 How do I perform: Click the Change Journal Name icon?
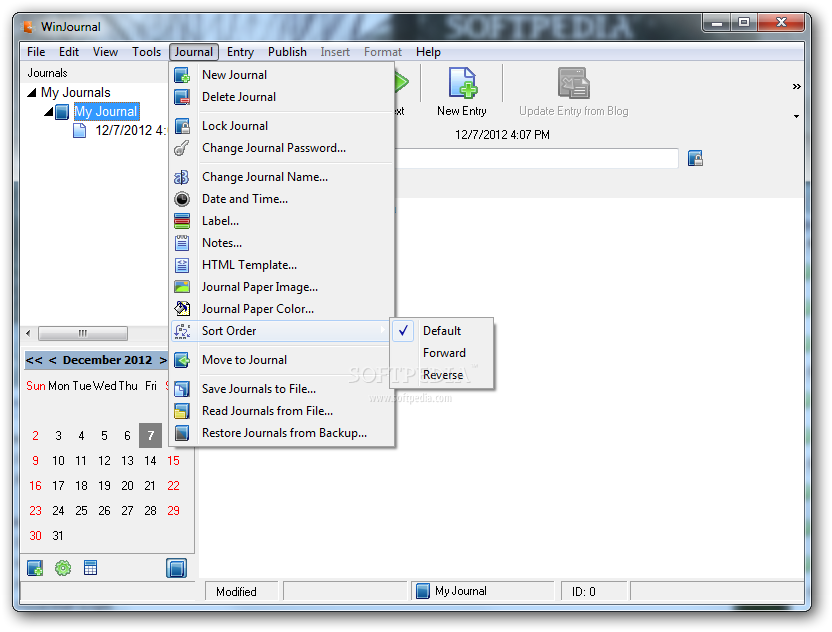point(182,177)
